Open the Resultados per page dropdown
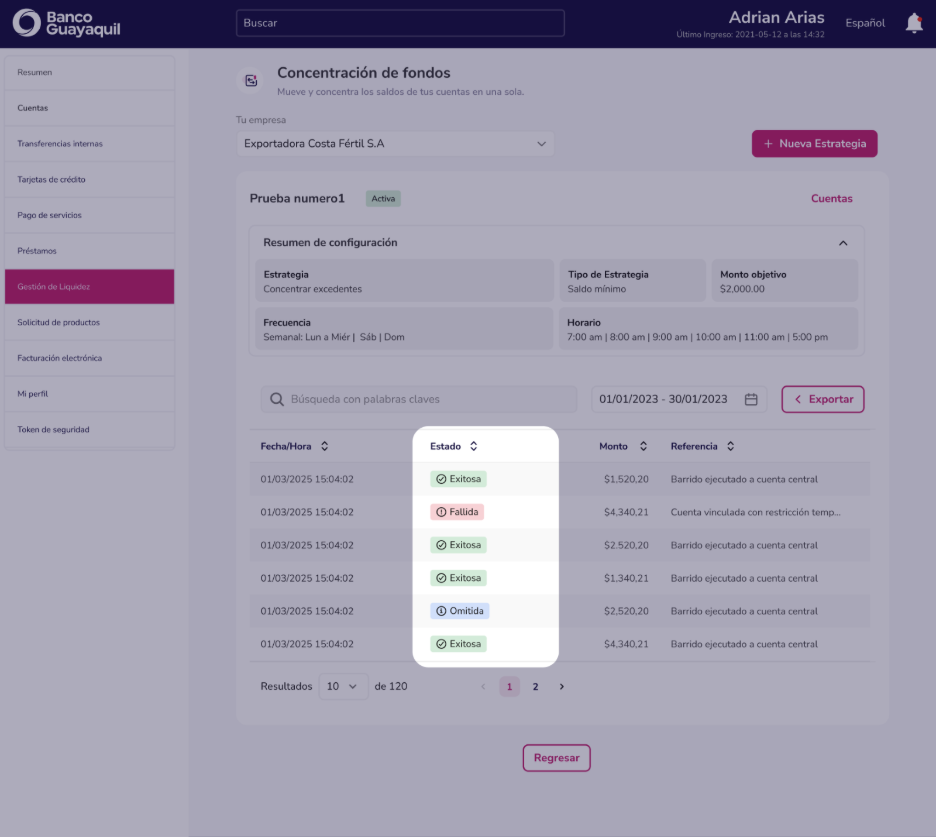Screen dimensions: 936x837 coord(343,687)
